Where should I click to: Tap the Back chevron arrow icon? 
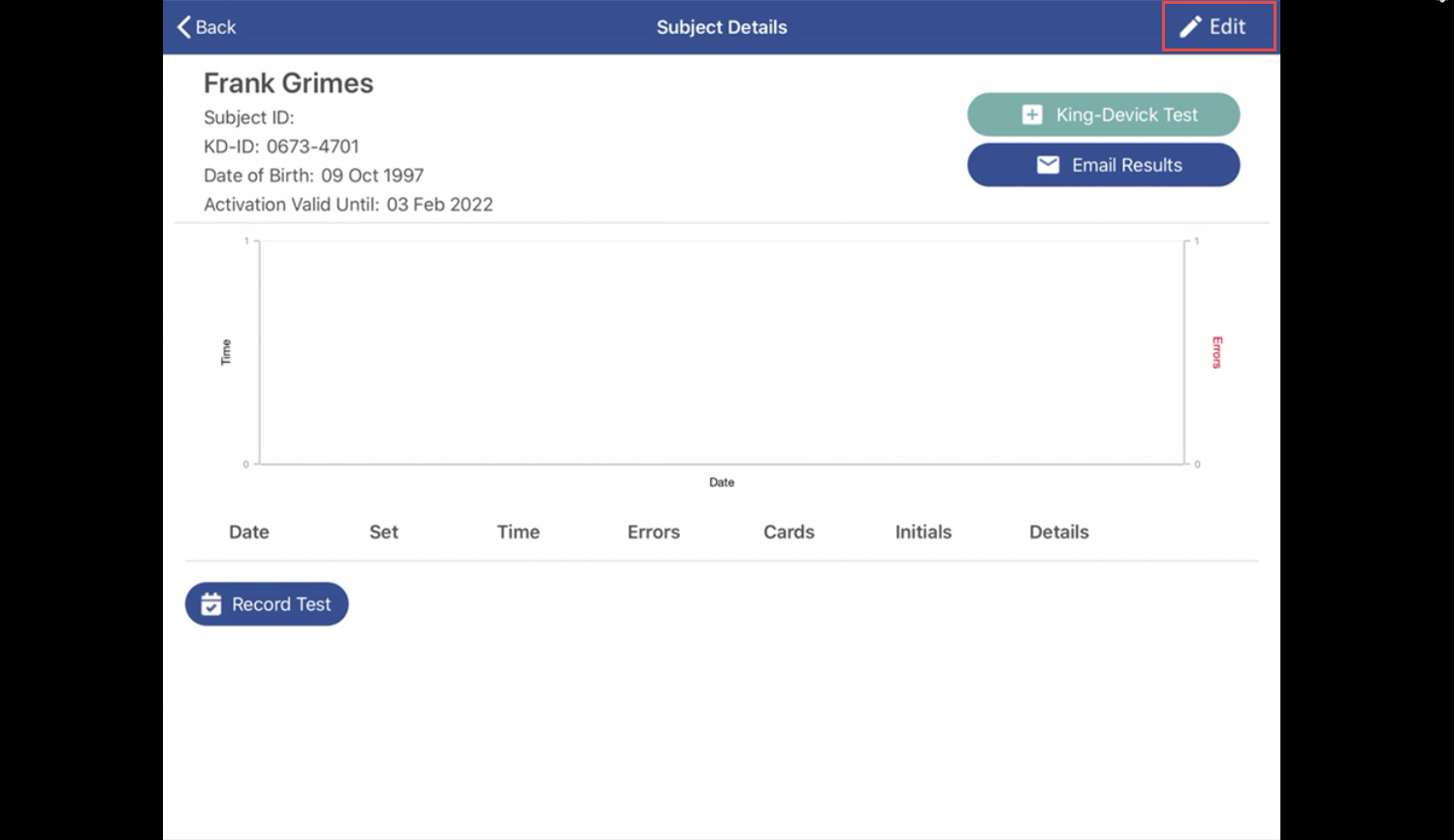pyautogui.click(x=184, y=27)
